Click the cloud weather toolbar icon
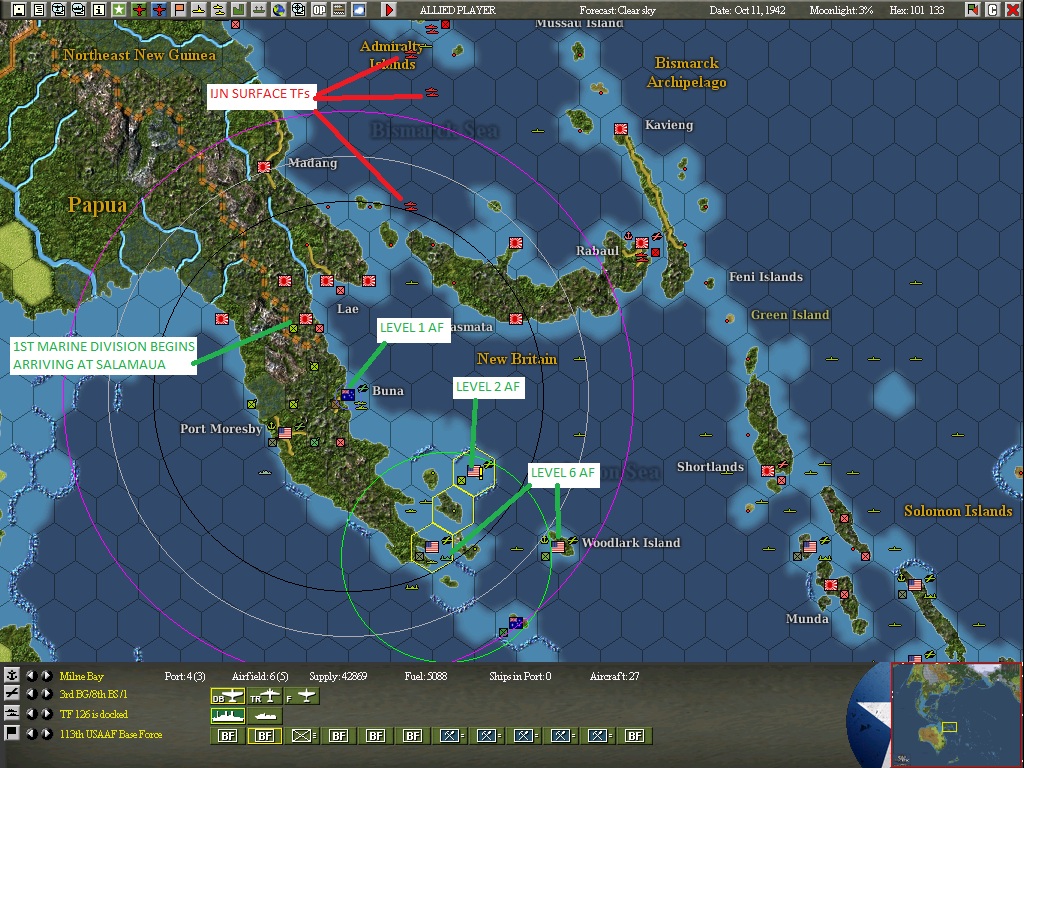The image size is (1061, 898). (359, 9)
